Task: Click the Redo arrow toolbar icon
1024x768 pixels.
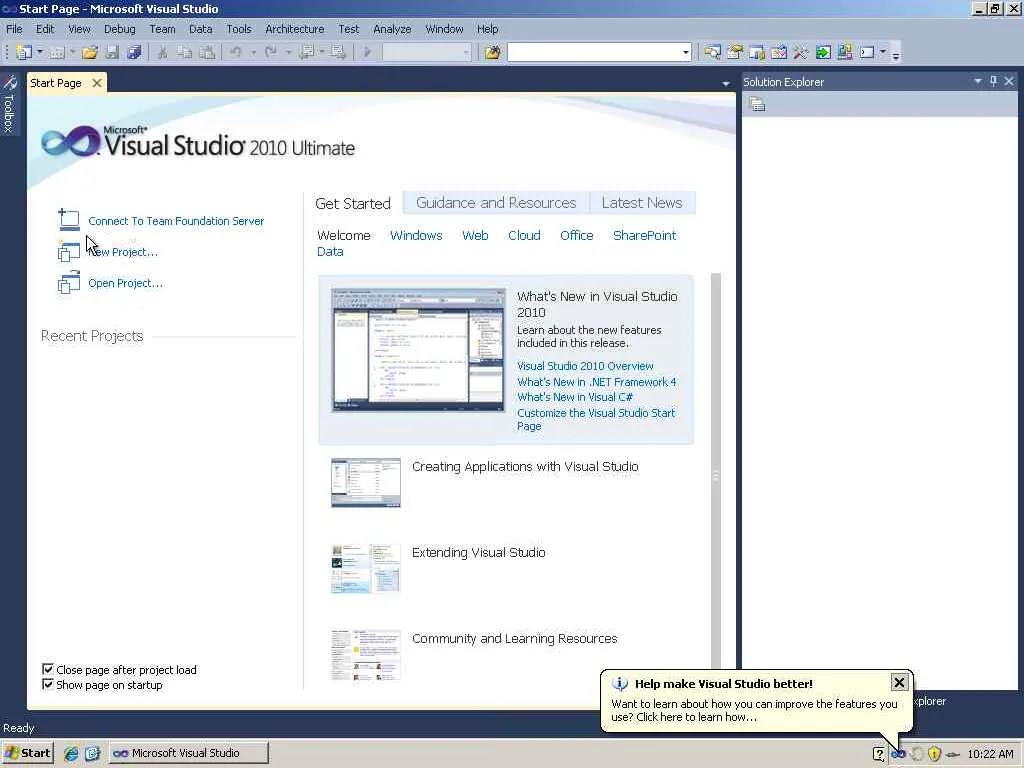Action: (270, 52)
